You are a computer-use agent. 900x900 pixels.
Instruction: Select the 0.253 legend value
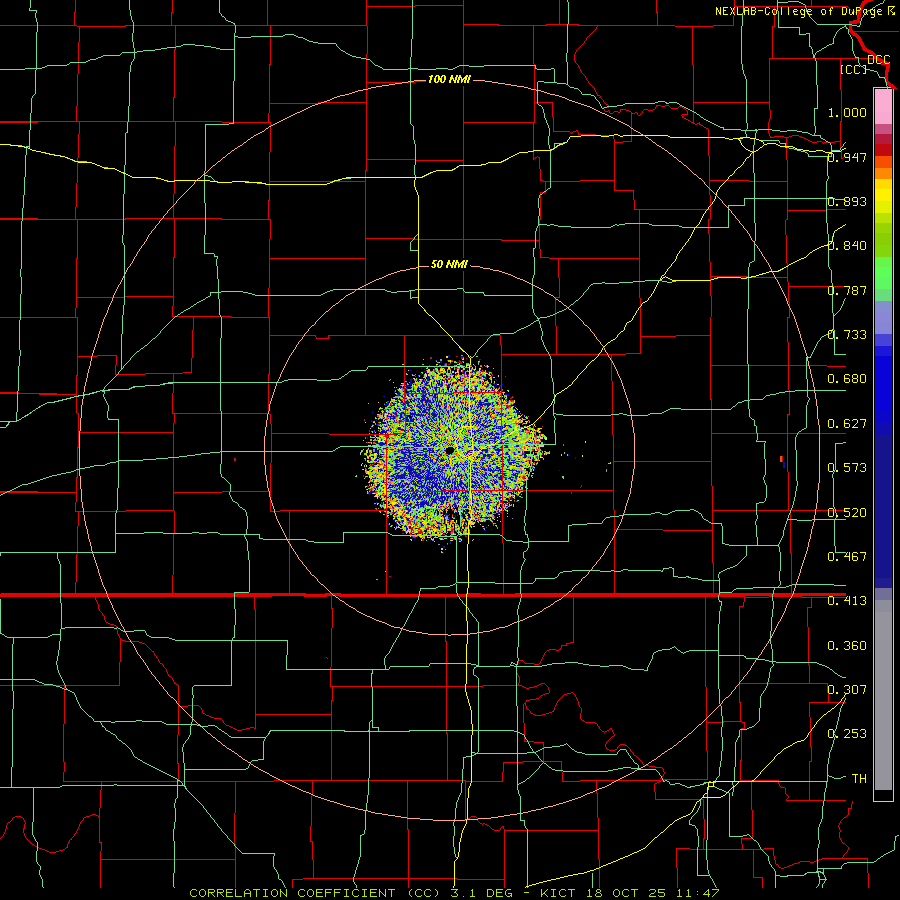pyautogui.click(x=847, y=734)
